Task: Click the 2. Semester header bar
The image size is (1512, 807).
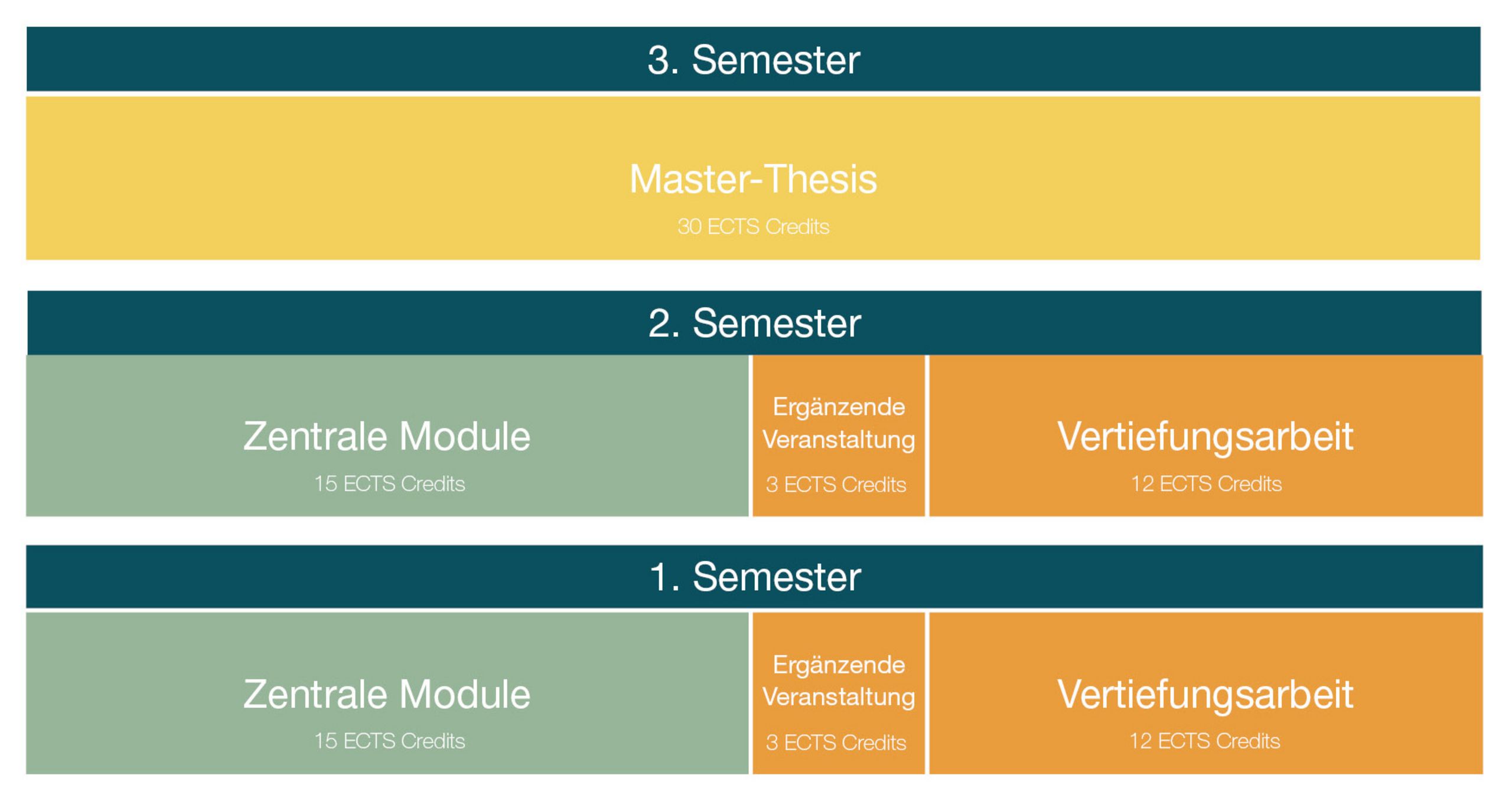Action: (x=754, y=323)
